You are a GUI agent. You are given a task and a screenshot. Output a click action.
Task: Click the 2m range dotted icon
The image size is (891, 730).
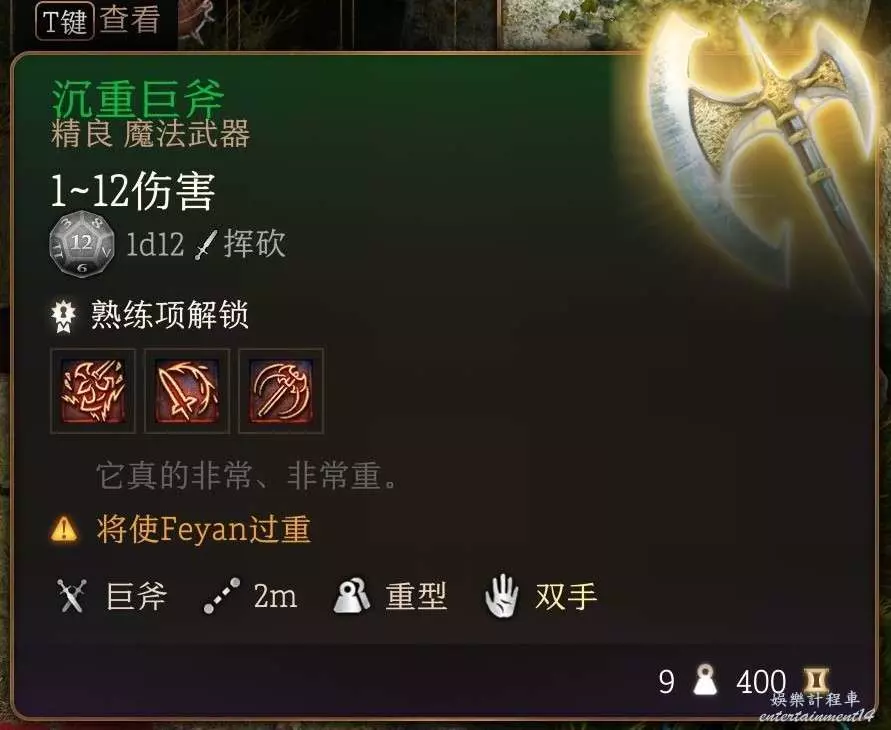click(x=222, y=596)
